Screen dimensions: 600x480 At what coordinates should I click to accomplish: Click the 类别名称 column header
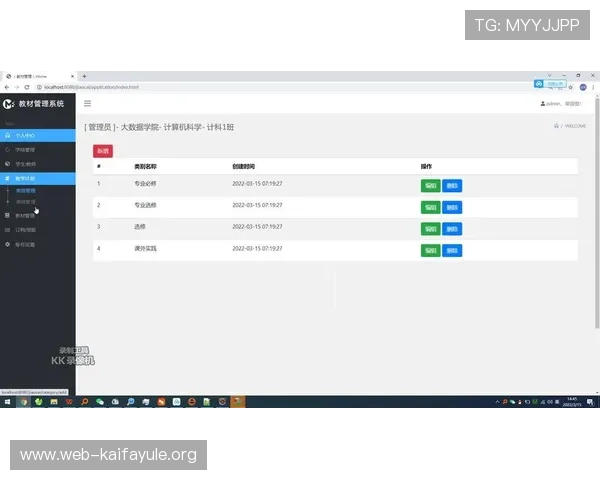point(145,167)
